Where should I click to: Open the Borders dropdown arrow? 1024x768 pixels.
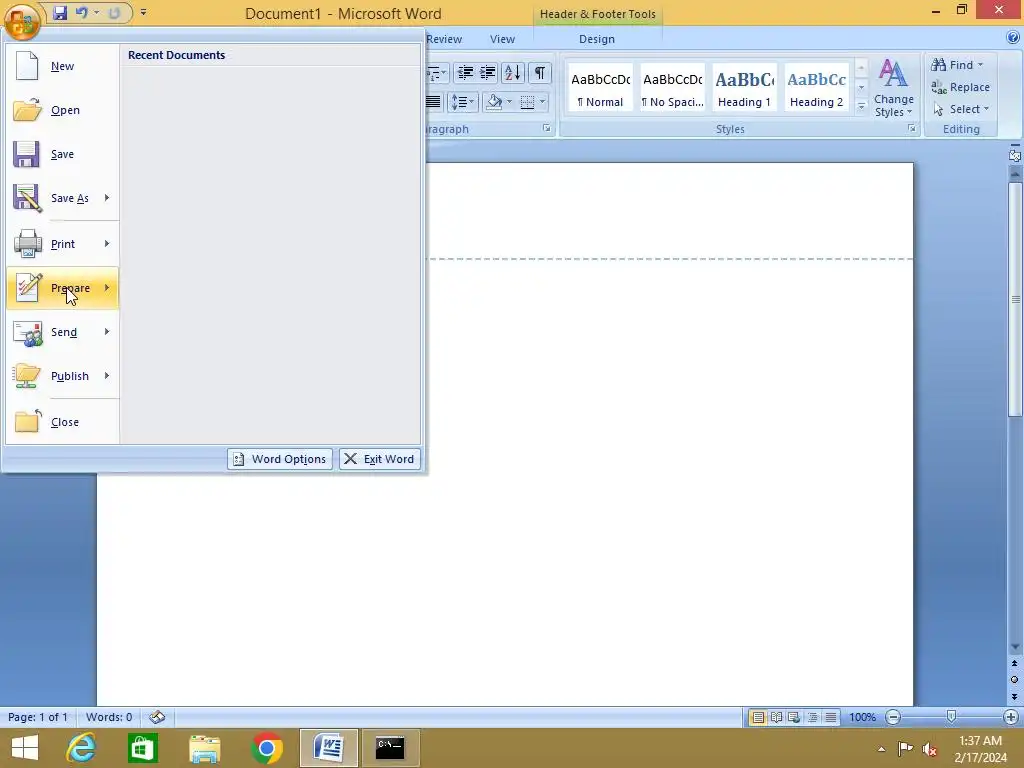tap(543, 102)
